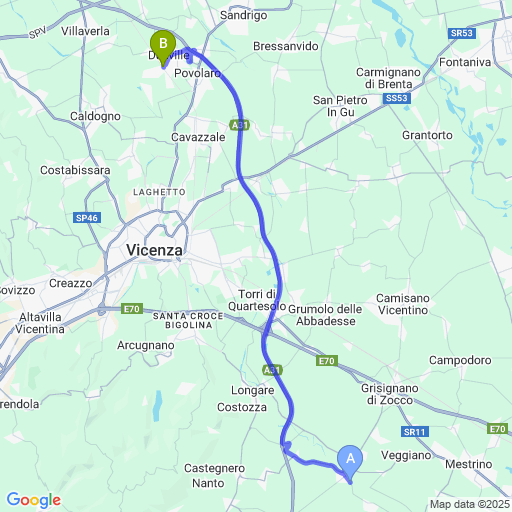Screen dimensions: 512x512
Task: Select the upper A31 highway shield near Cavazzale
Action: [239, 125]
